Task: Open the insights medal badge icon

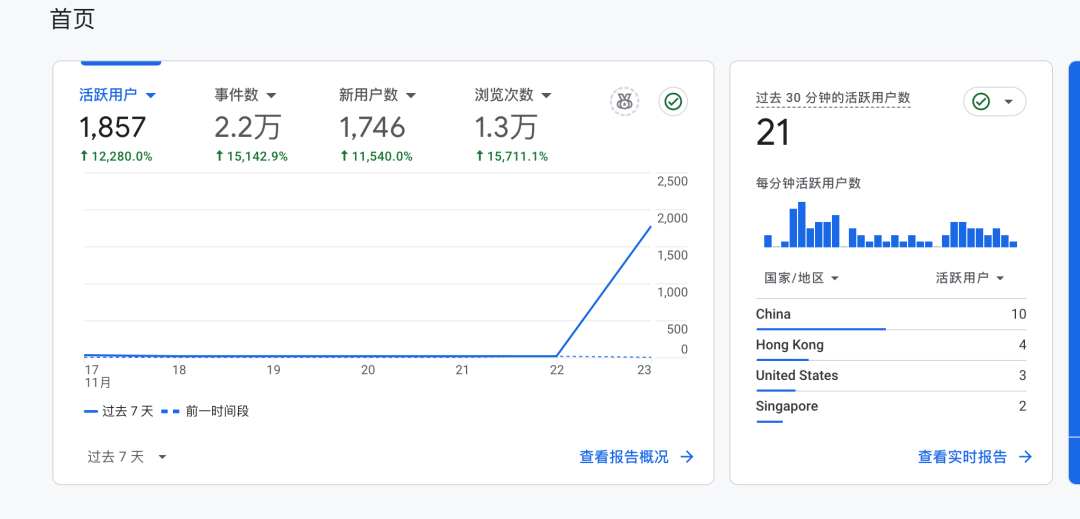Action: (624, 102)
